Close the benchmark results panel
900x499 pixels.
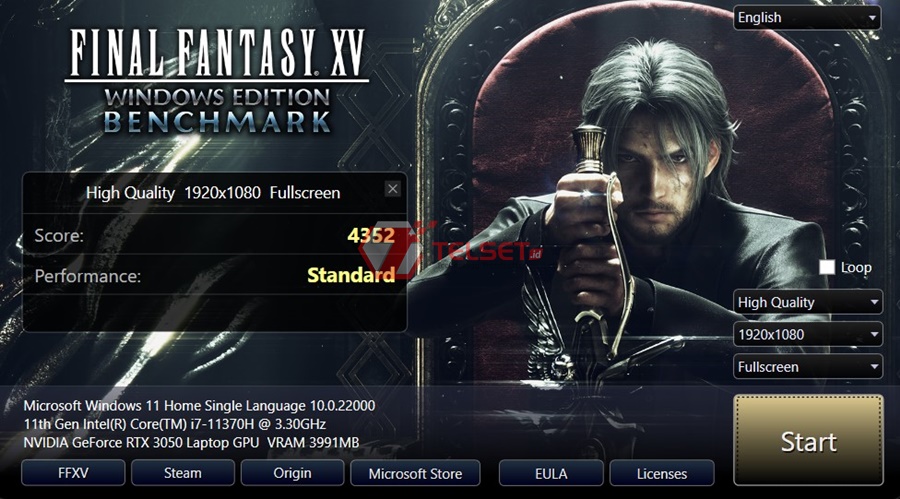click(x=393, y=189)
